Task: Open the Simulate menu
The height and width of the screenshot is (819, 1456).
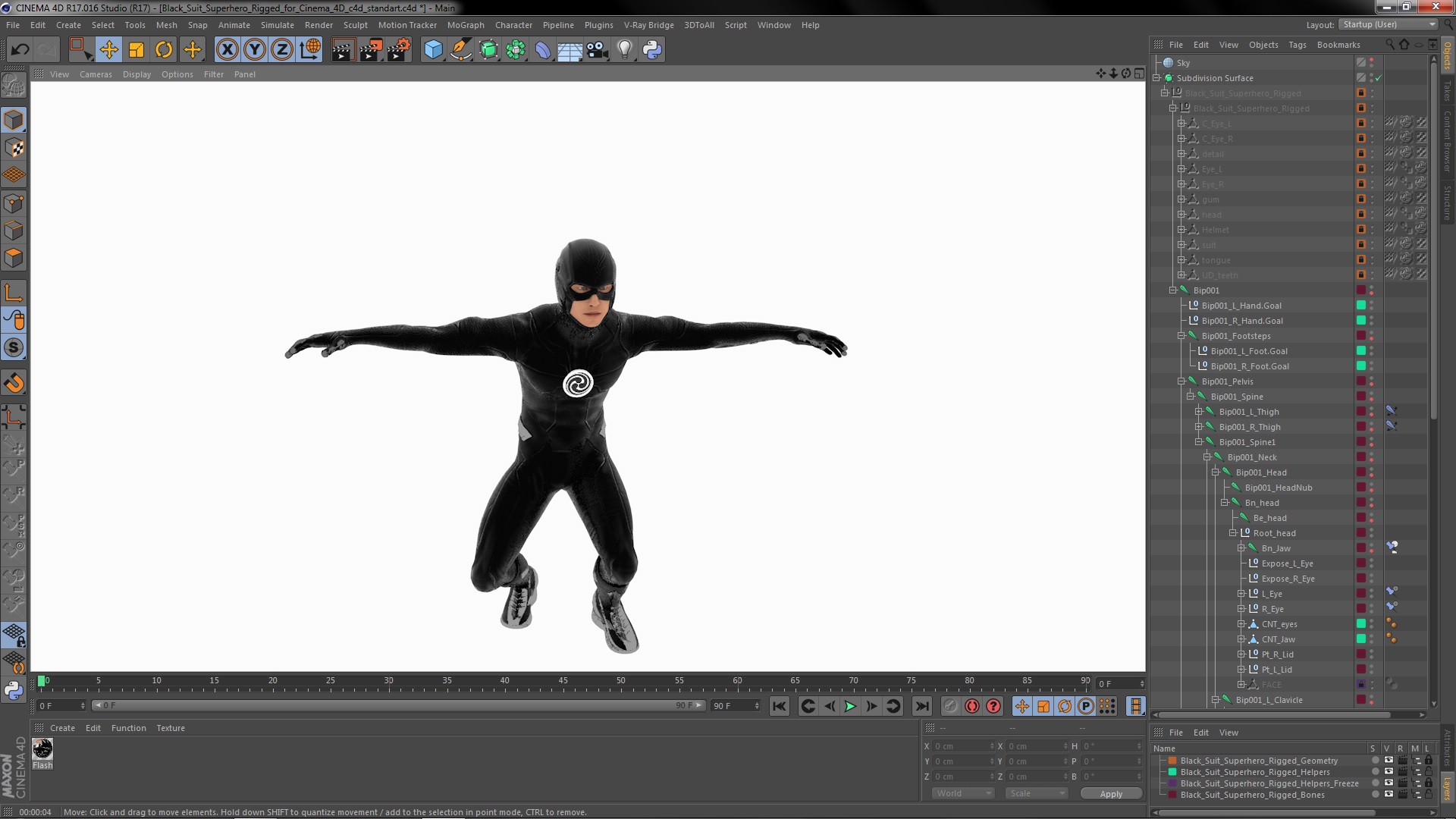Action: point(278,25)
